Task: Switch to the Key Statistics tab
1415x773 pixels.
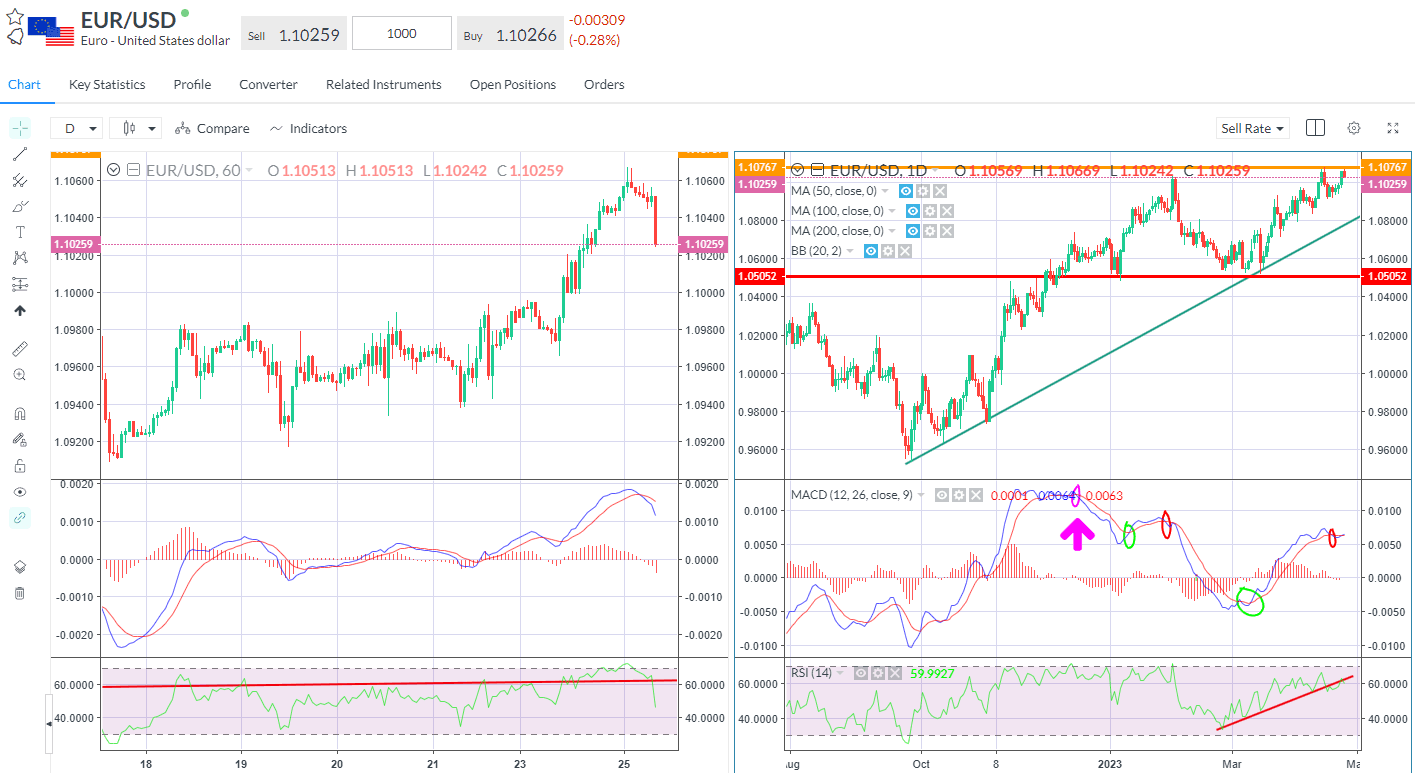Action: 106,84
